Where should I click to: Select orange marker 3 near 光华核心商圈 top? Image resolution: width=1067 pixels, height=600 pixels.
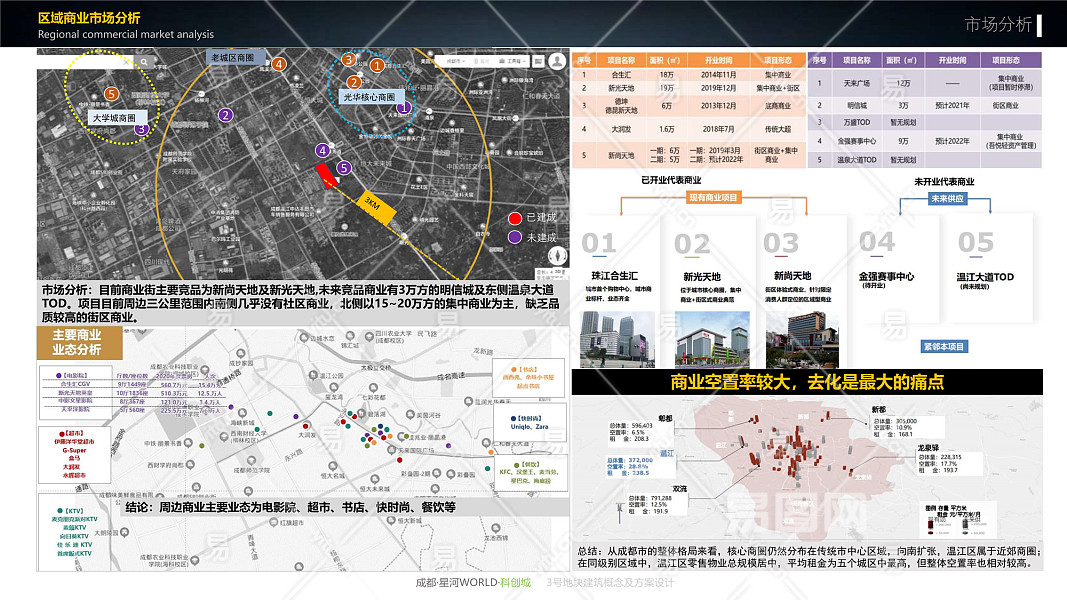coord(348,59)
